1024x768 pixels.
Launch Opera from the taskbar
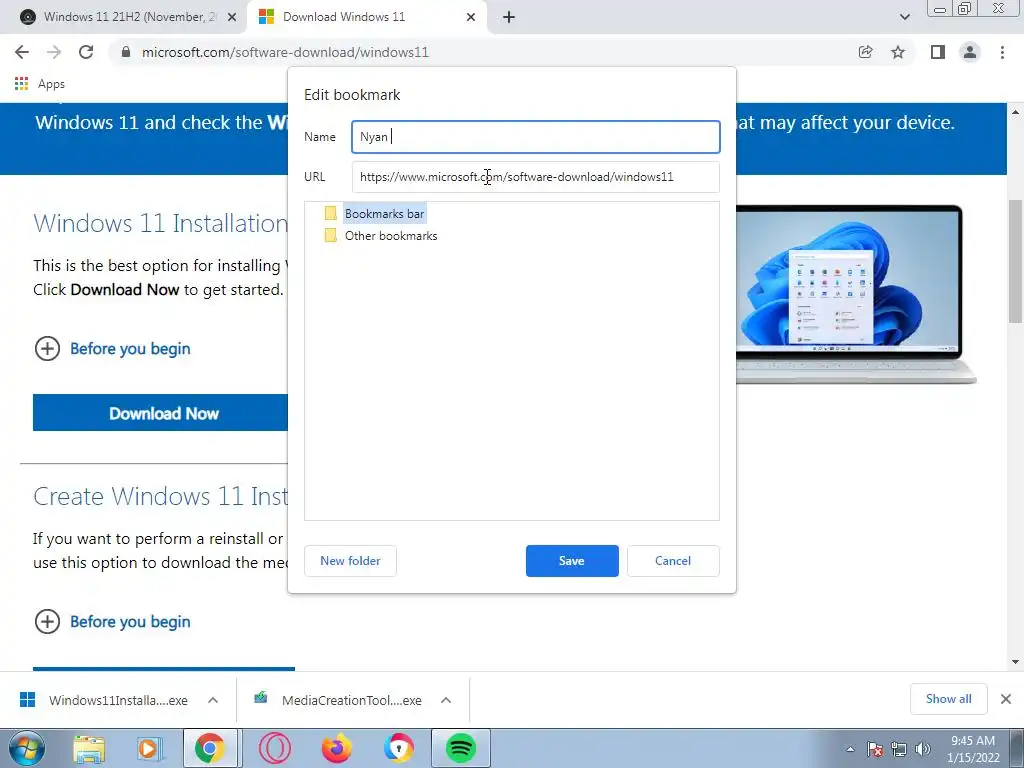tap(274, 748)
